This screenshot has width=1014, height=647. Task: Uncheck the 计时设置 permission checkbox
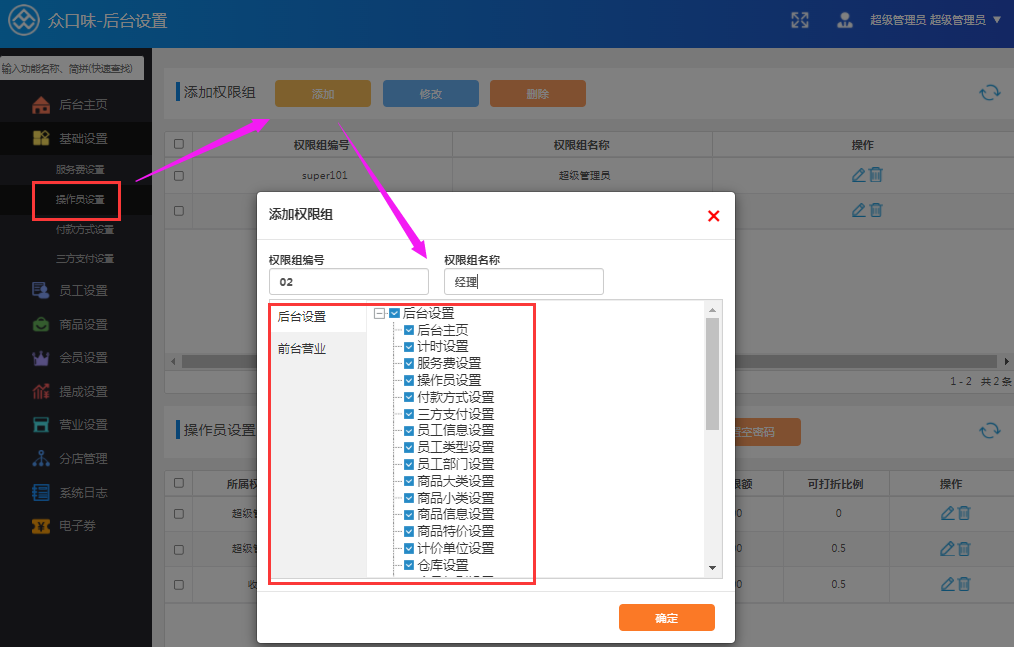point(409,347)
